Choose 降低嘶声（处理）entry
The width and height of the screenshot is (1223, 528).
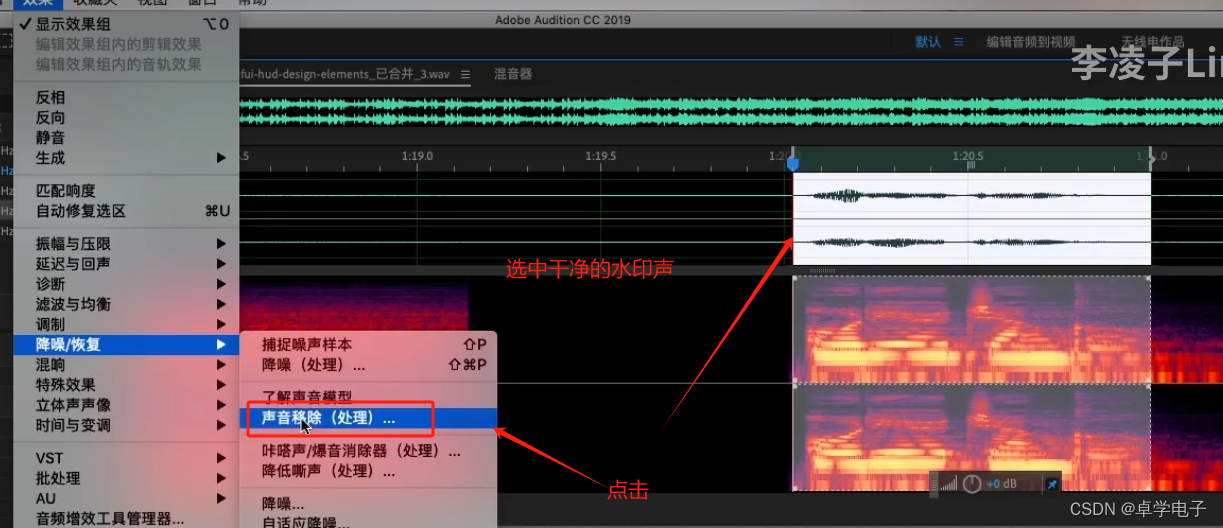pos(369,471)
